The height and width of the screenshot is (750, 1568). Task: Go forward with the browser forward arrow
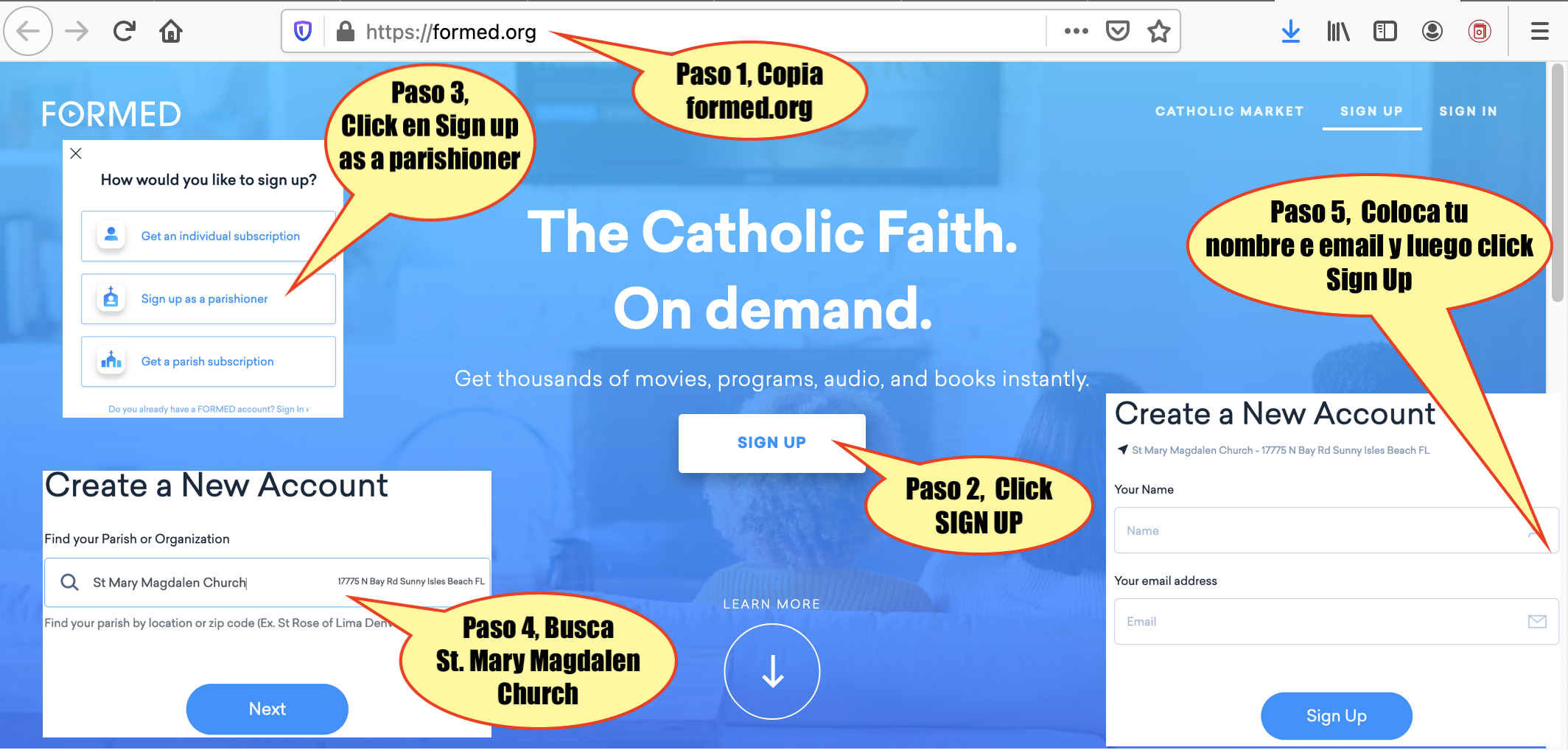76,31
